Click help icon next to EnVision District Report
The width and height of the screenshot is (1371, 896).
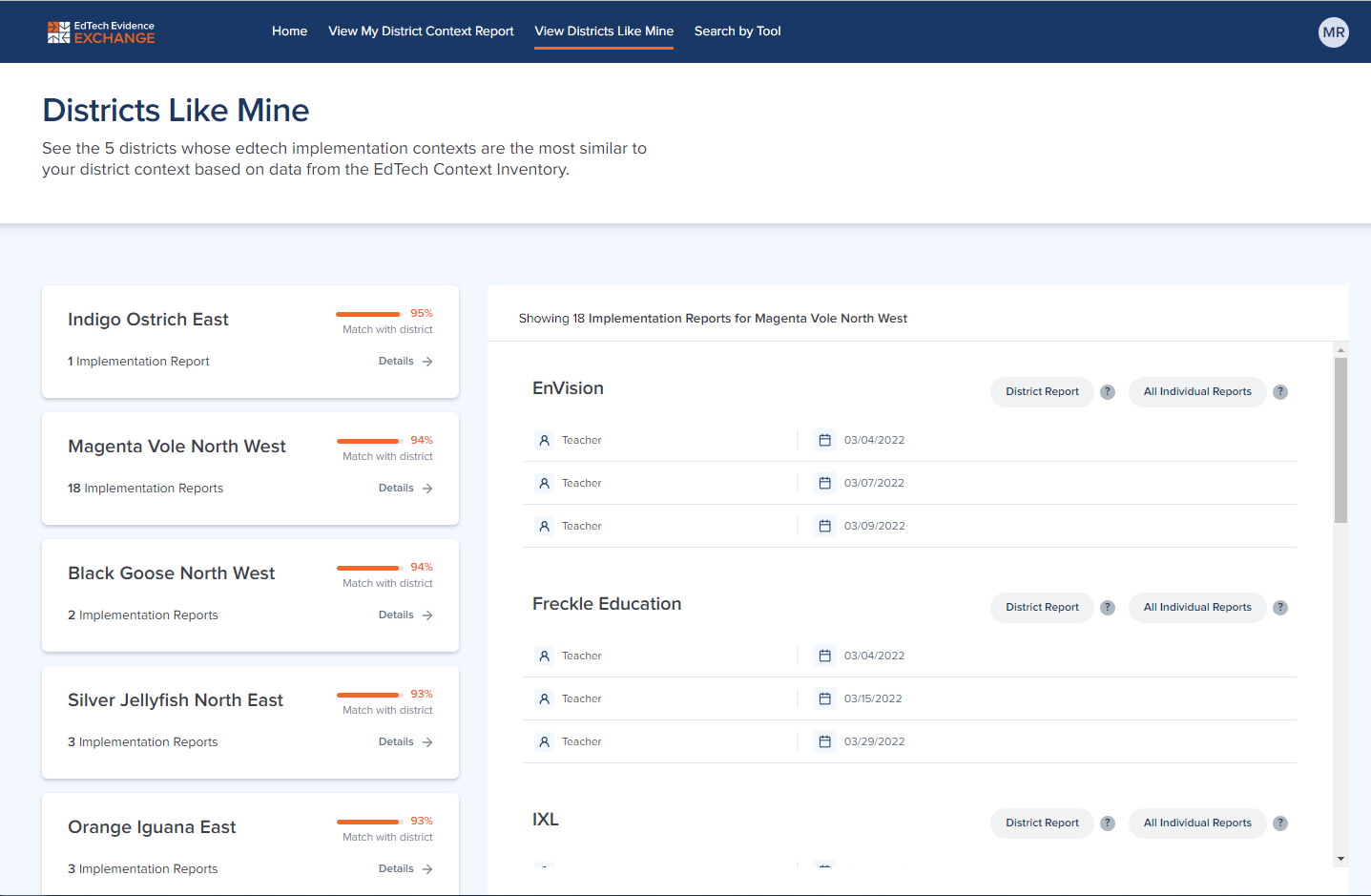1108,392
